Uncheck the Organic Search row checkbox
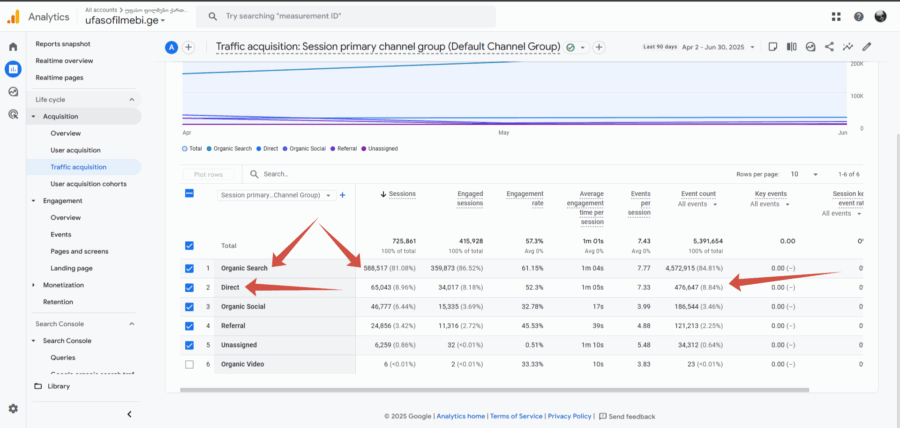 (x=189, y=268)
